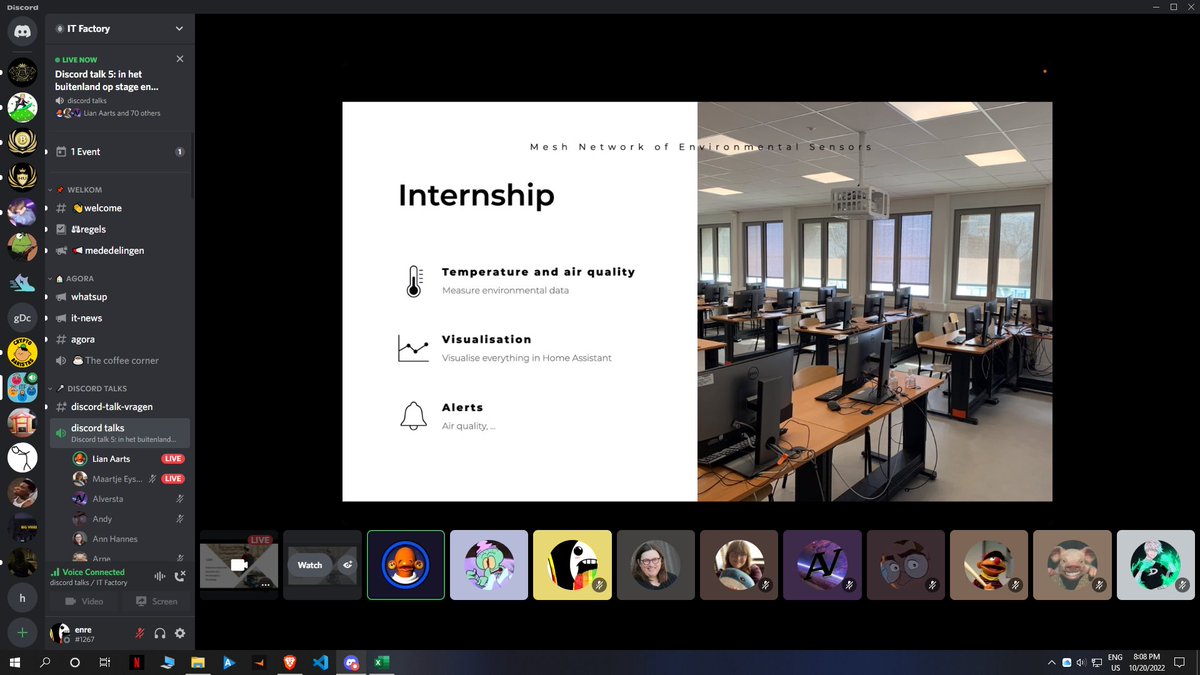The image size is (1200, 675).
Task: Open Task View from the taskbar
Action: [105, 662]
